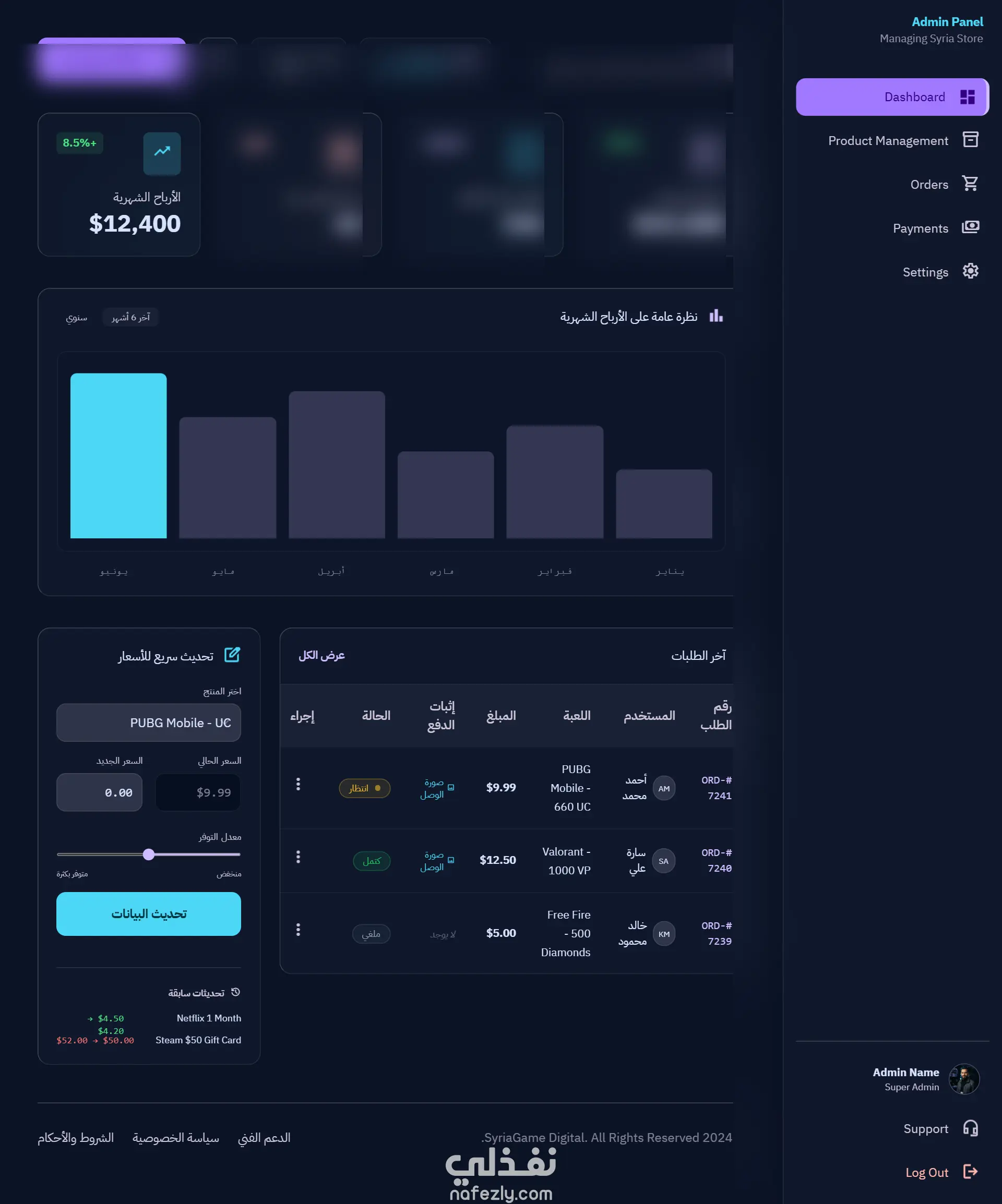Click the الشروط والأحكام footer link
Image resolution: width=1002 pixels, height=1204 pixels.
[x=76, y=1138]
